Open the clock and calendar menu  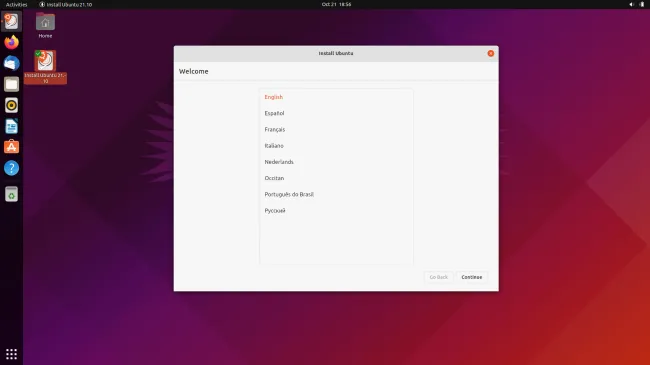click(x=336, y=4)
